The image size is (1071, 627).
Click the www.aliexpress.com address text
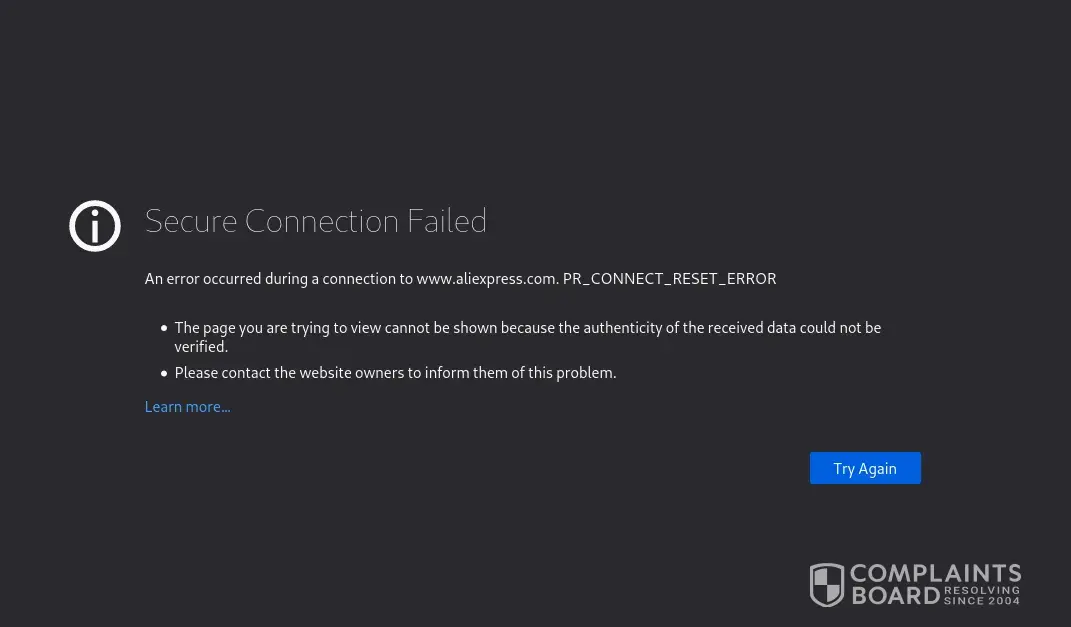486,279
